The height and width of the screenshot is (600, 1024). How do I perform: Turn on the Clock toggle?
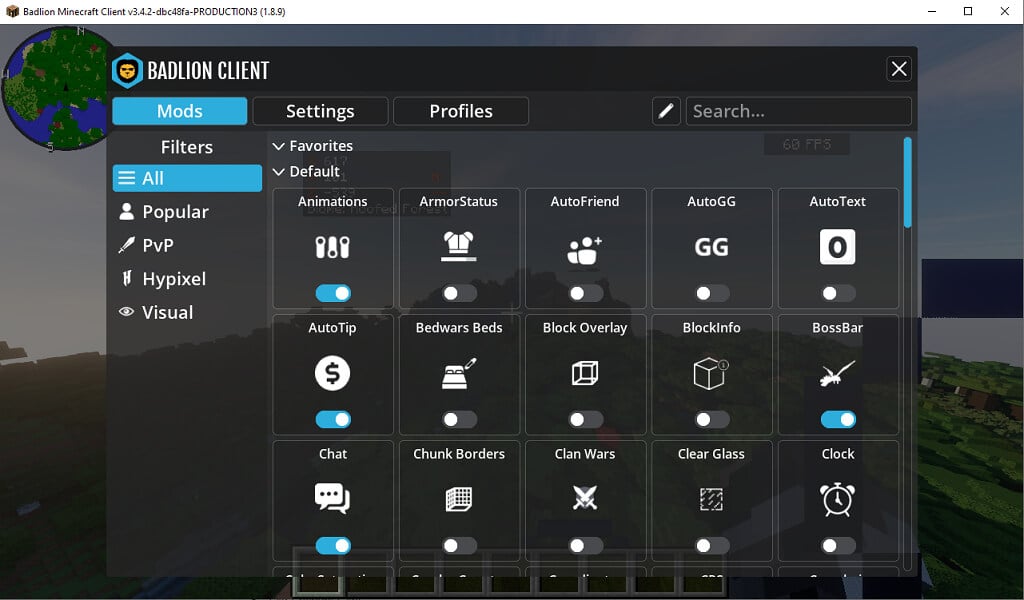coord(838,545)
